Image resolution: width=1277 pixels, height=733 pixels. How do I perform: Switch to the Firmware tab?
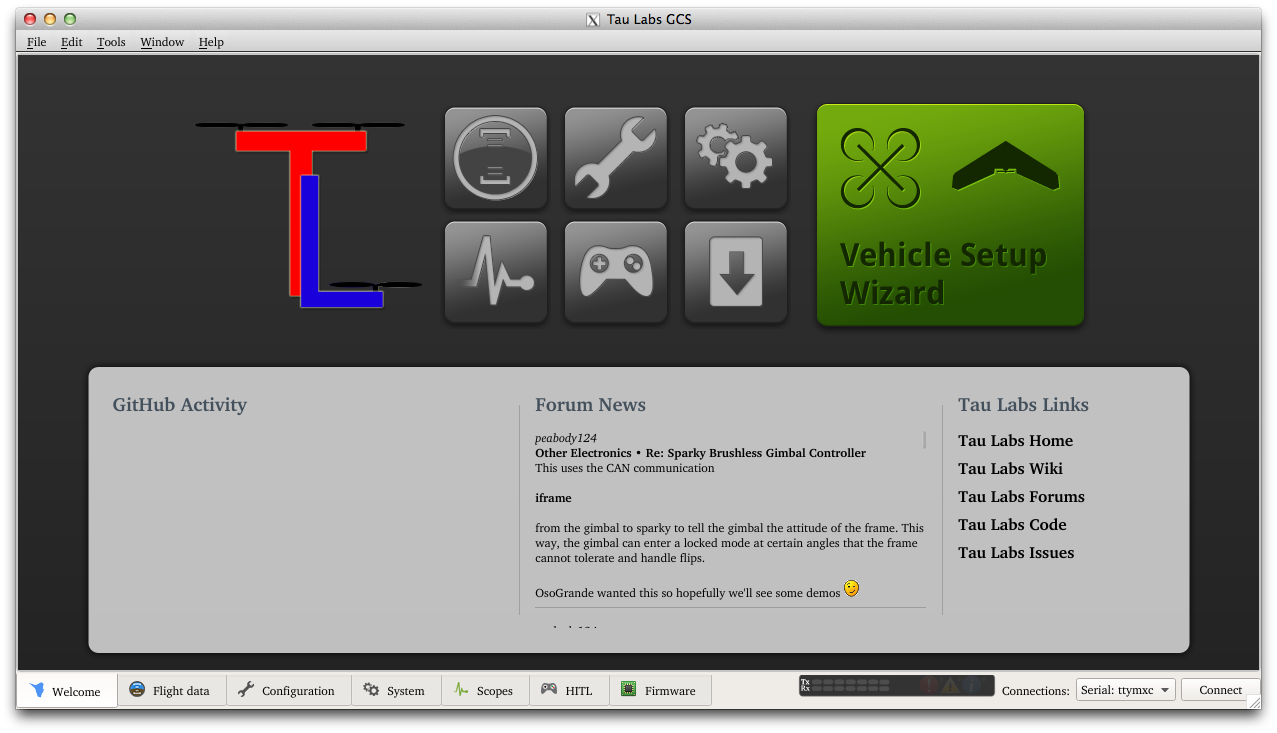point(660,691)
